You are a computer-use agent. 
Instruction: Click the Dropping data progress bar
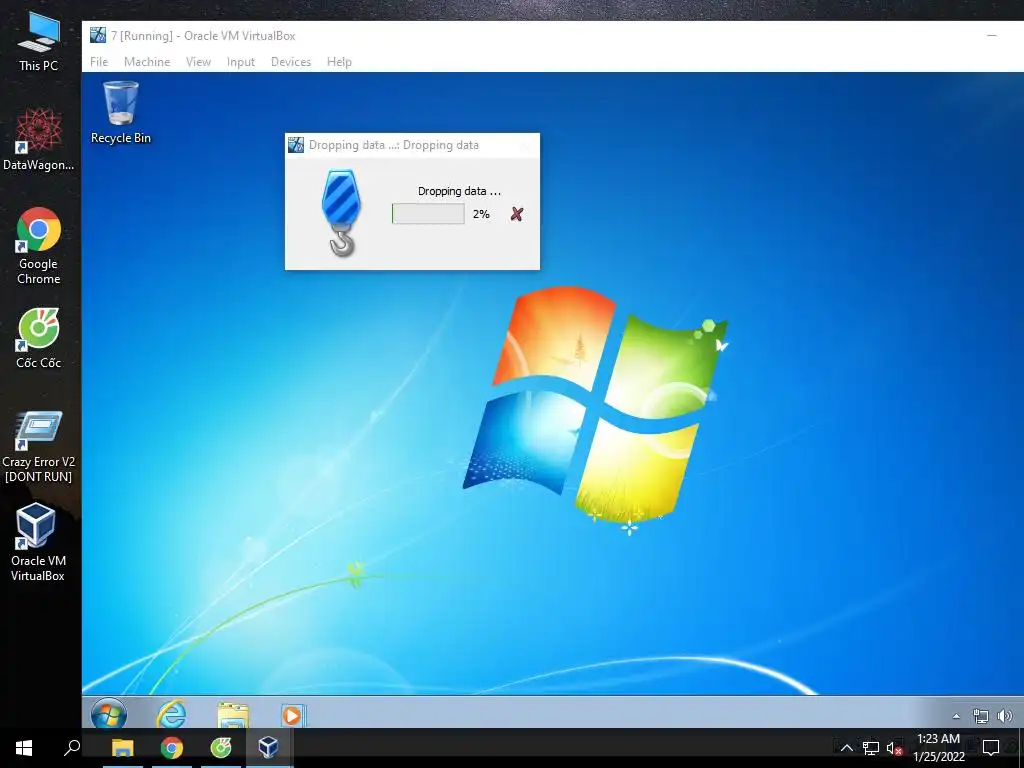(428, 214)
